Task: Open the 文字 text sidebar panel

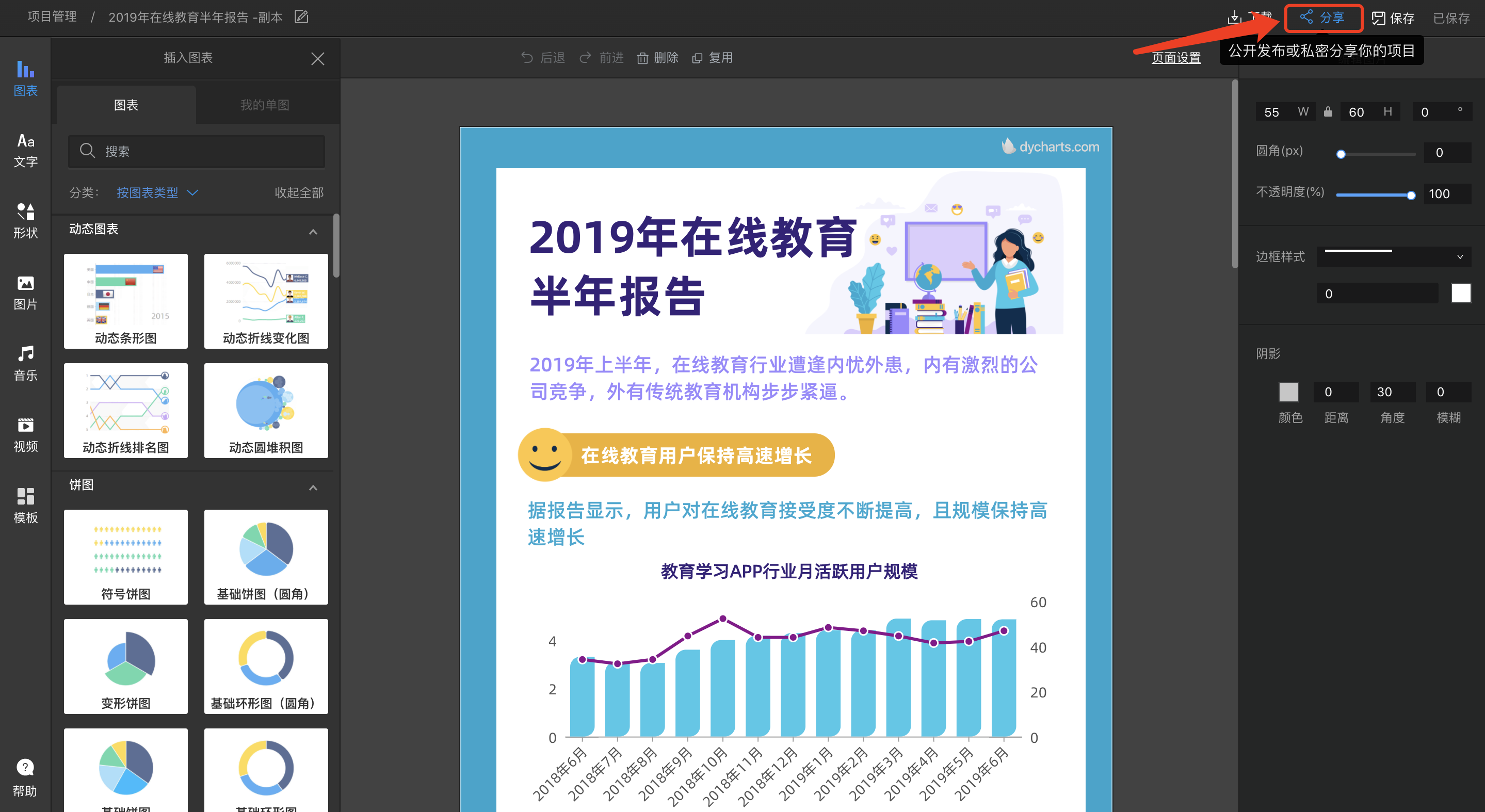Action: point(25,150)
